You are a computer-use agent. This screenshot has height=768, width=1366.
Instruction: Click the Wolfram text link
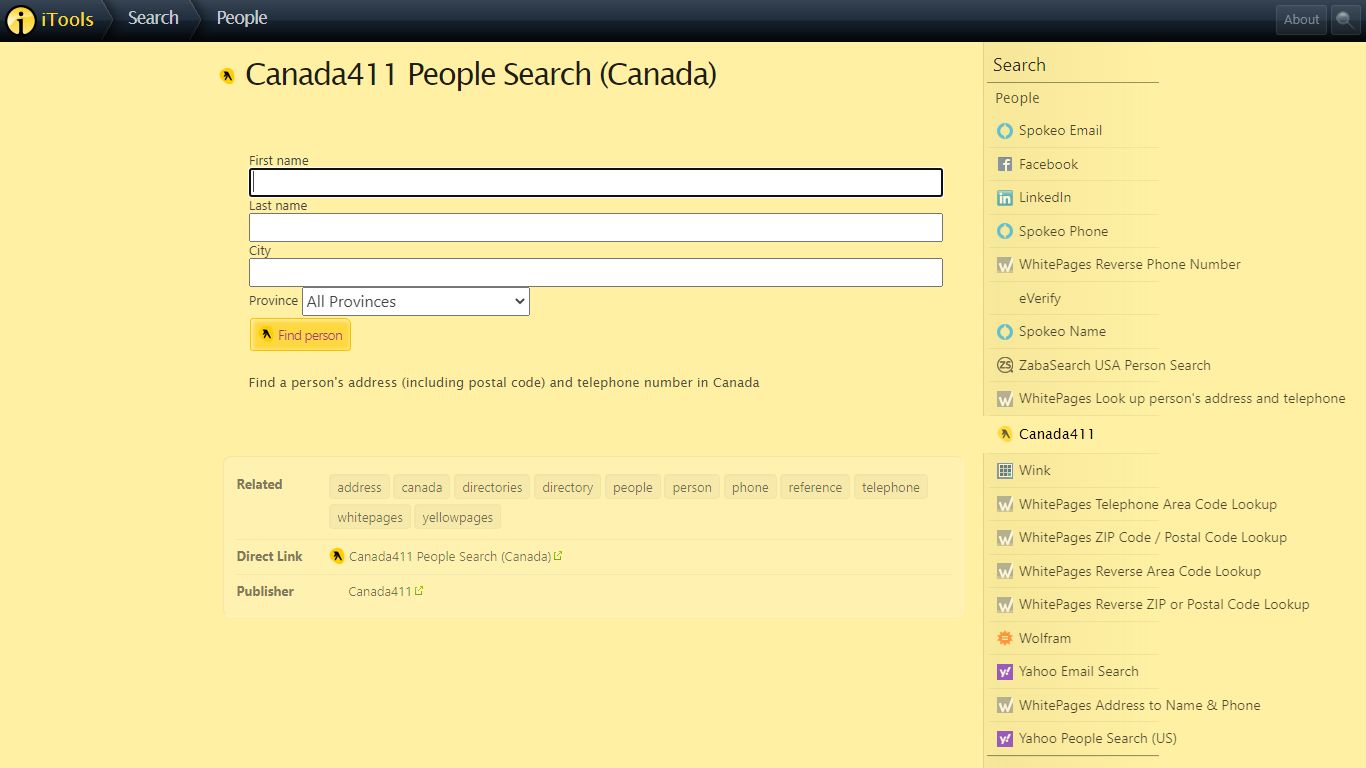1045,638
